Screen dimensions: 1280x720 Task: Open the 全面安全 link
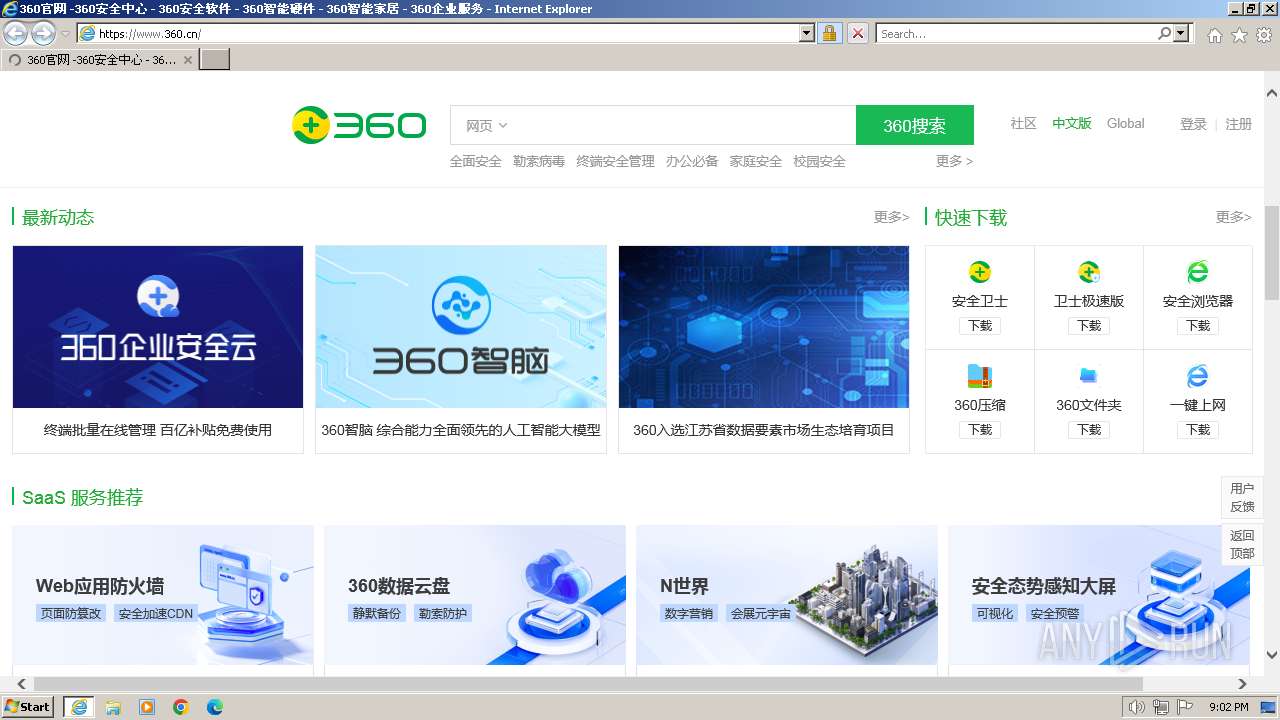[x=476, y=161]
